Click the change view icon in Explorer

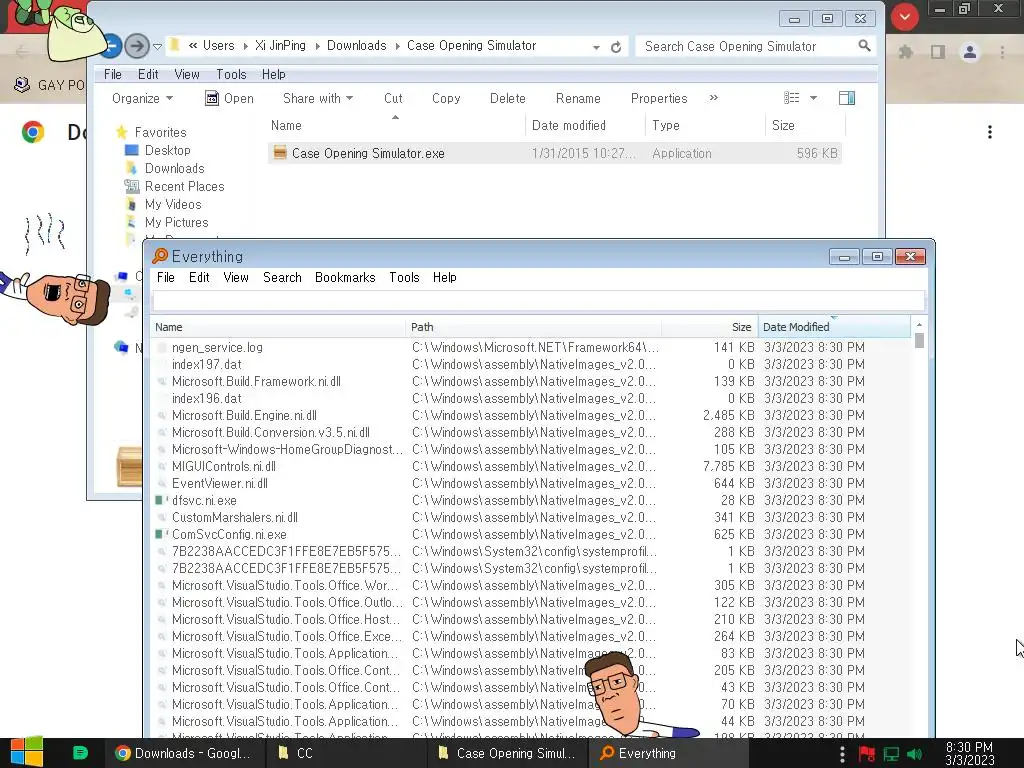pos(792,98)
